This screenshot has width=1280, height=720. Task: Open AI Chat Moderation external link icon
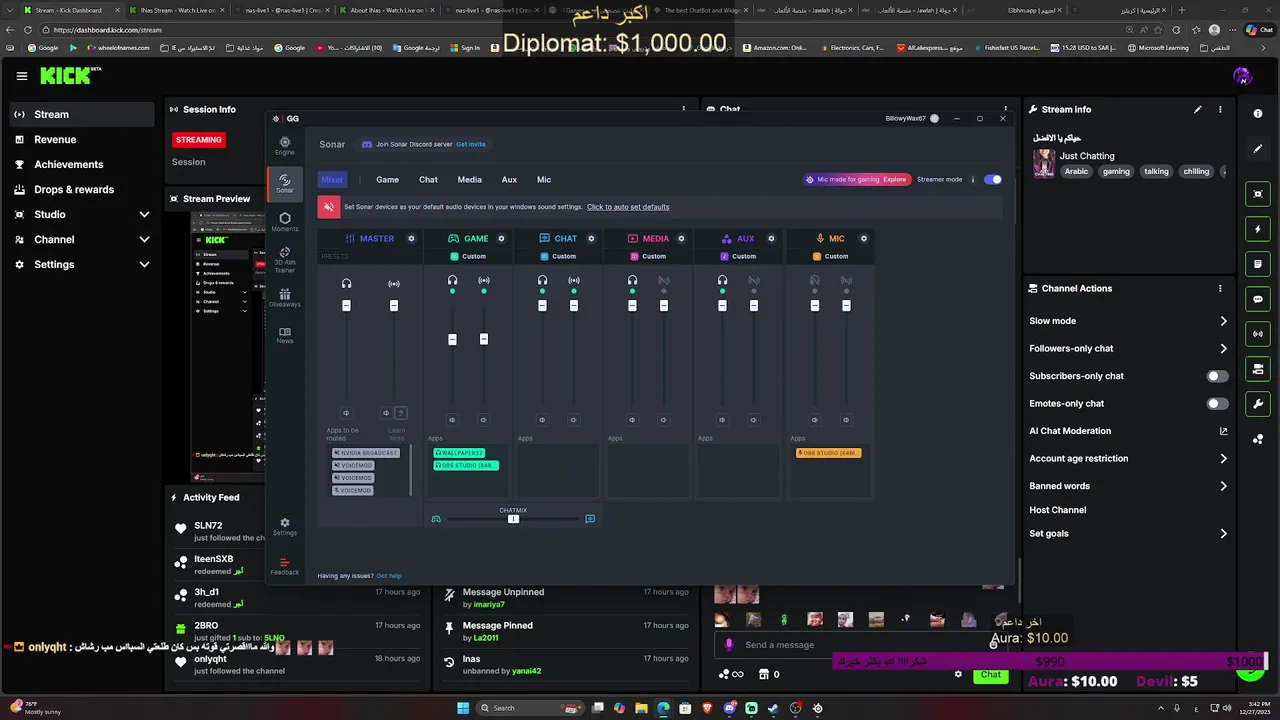coord(1223,431)
